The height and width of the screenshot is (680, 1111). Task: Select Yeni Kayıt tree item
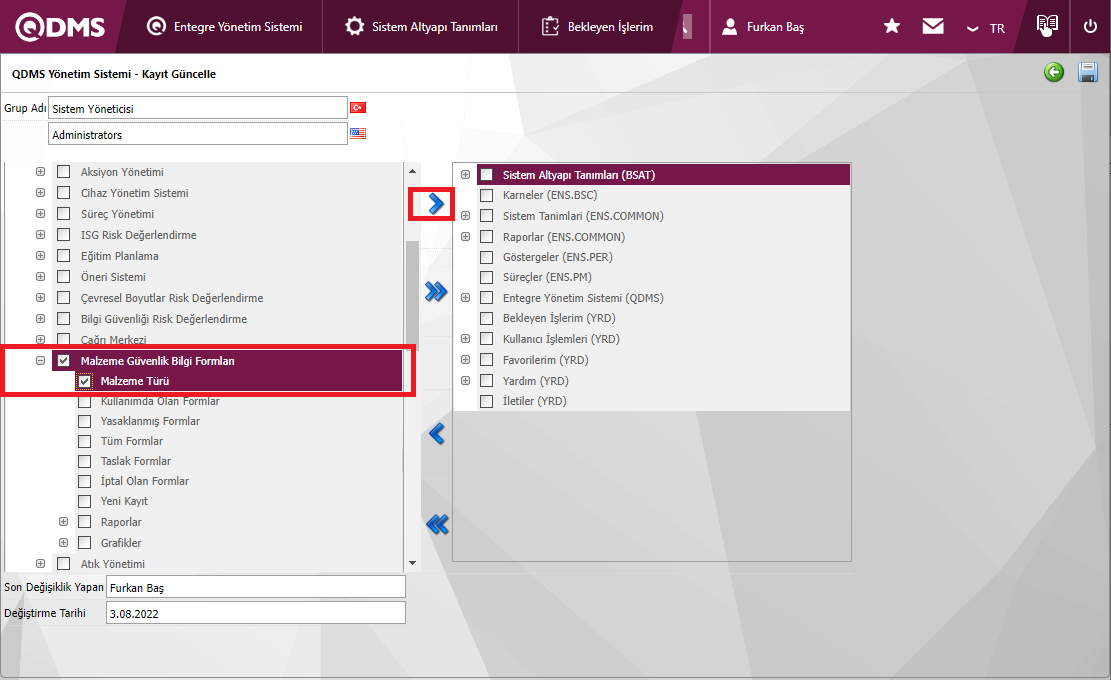coord(124,502)
